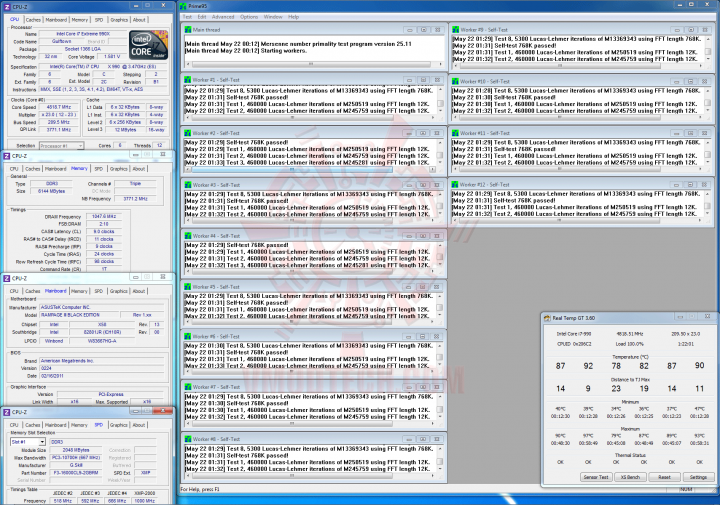Screen dimensions: 720x505
Task: Click the Worker #7 Self-Test window icon
Action: [x=188, y=387]
